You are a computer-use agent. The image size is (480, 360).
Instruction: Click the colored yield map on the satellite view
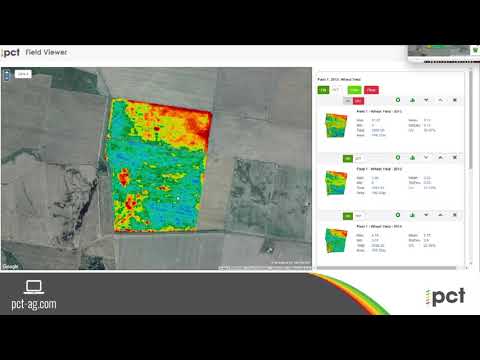tap(157, 165)
